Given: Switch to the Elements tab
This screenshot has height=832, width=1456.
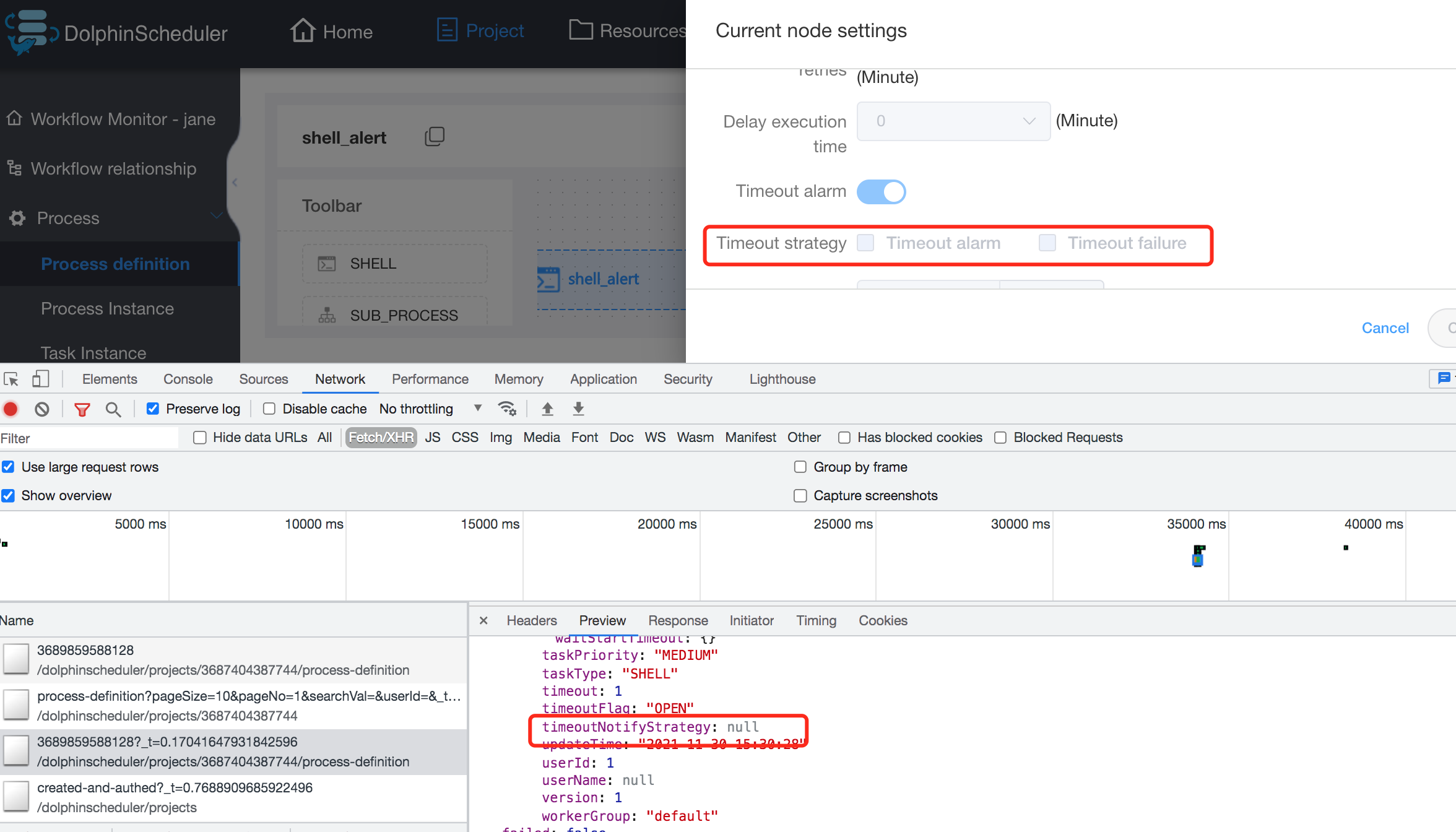Looking at the screenshot, I should pos(110,379).
